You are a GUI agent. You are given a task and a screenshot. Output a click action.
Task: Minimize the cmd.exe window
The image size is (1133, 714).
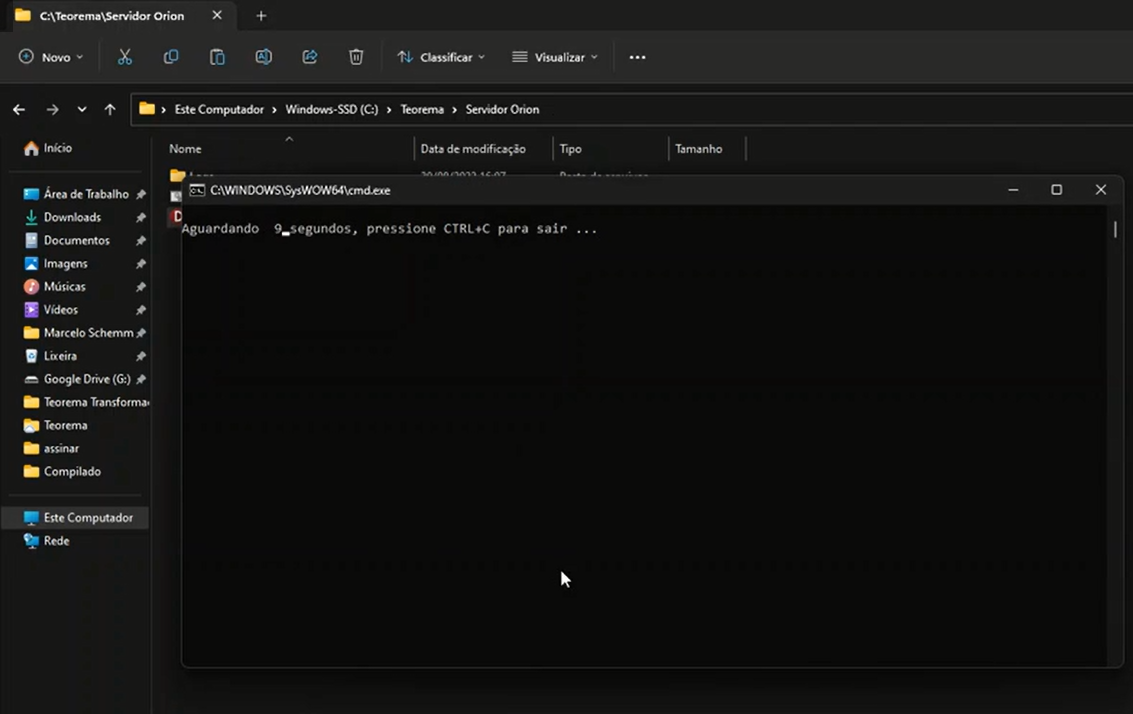(x=1013, y=190)
